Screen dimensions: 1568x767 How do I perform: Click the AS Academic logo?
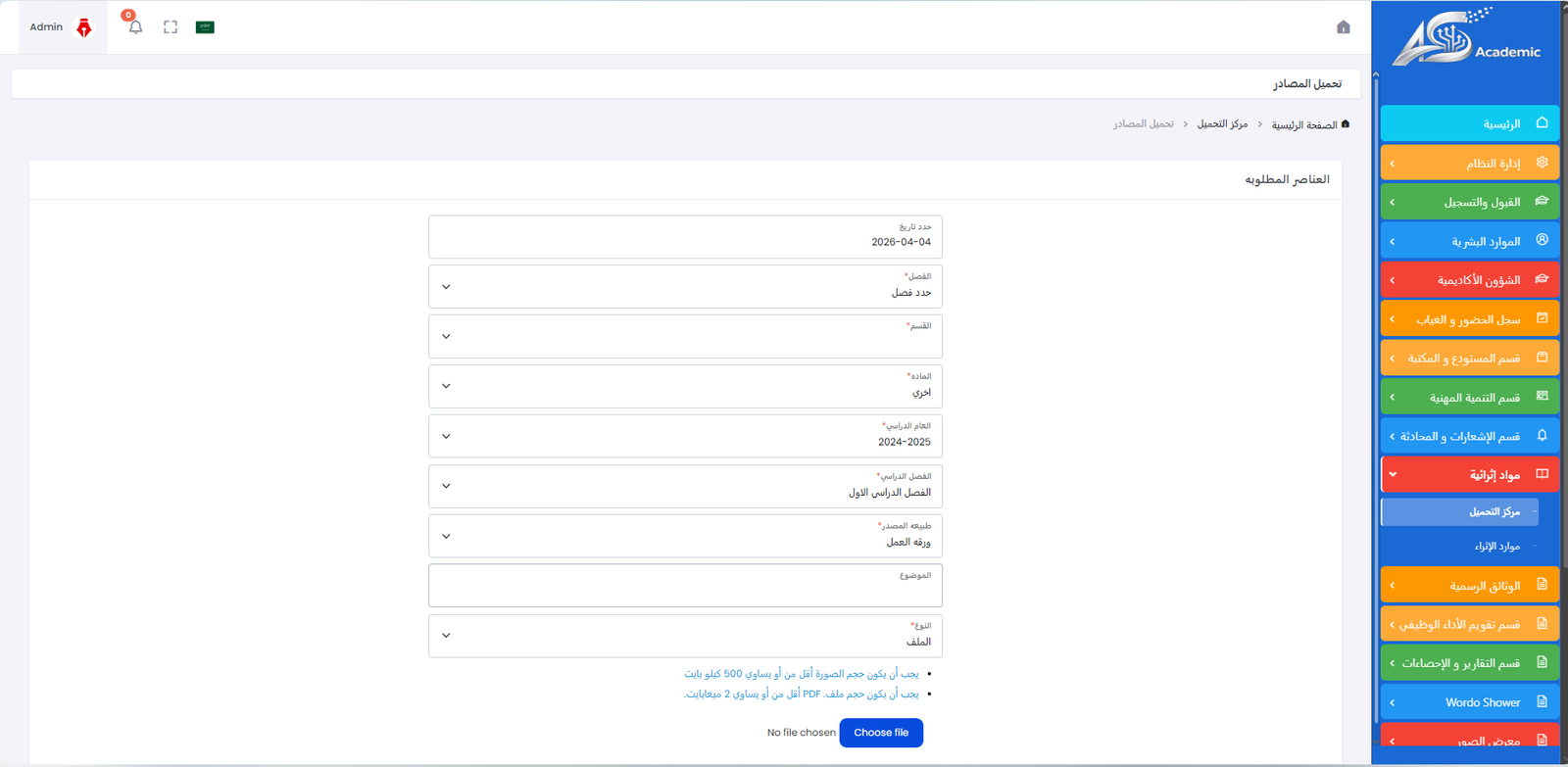point(1466,40)
